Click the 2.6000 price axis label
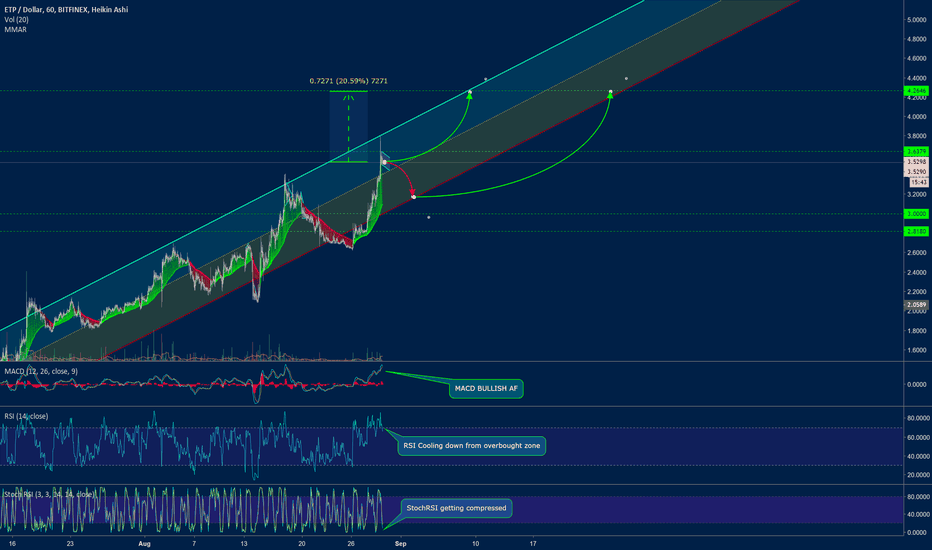The image size is (932, 550). pyautogui.click(x=917, y=253)
